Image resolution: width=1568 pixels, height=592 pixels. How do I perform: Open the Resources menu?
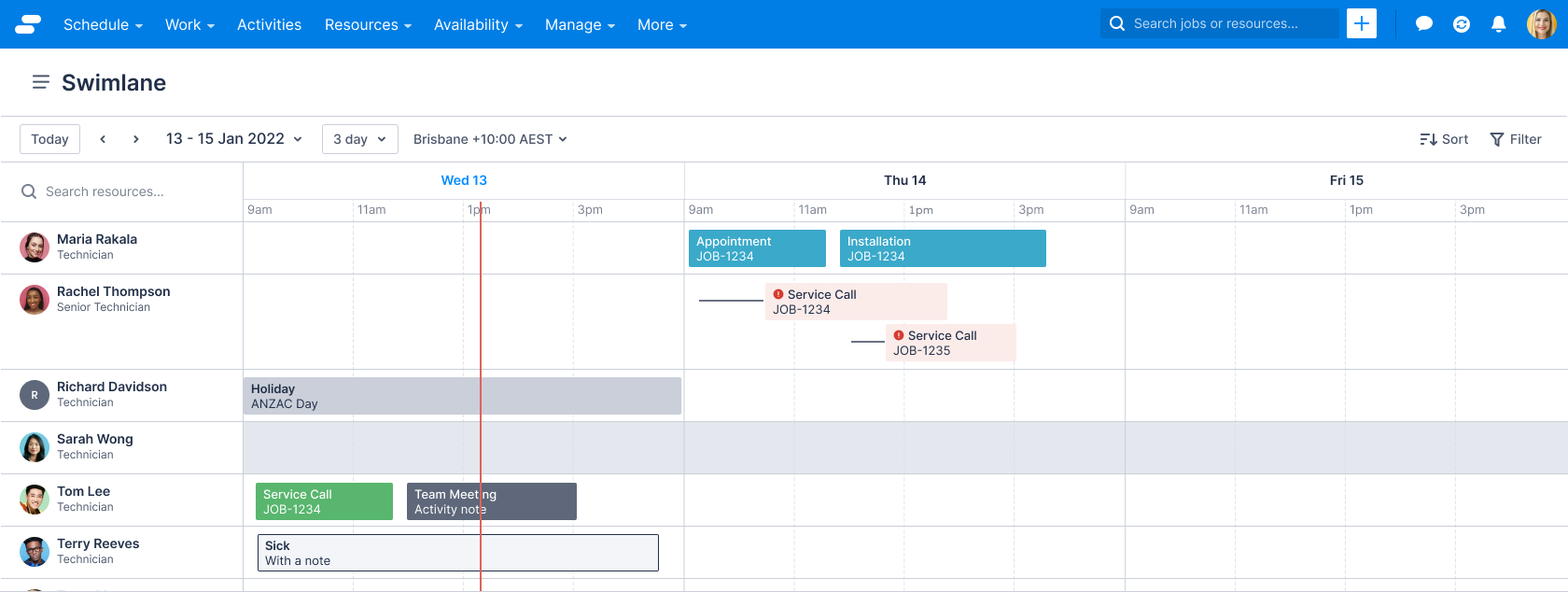tap(368, 24)
